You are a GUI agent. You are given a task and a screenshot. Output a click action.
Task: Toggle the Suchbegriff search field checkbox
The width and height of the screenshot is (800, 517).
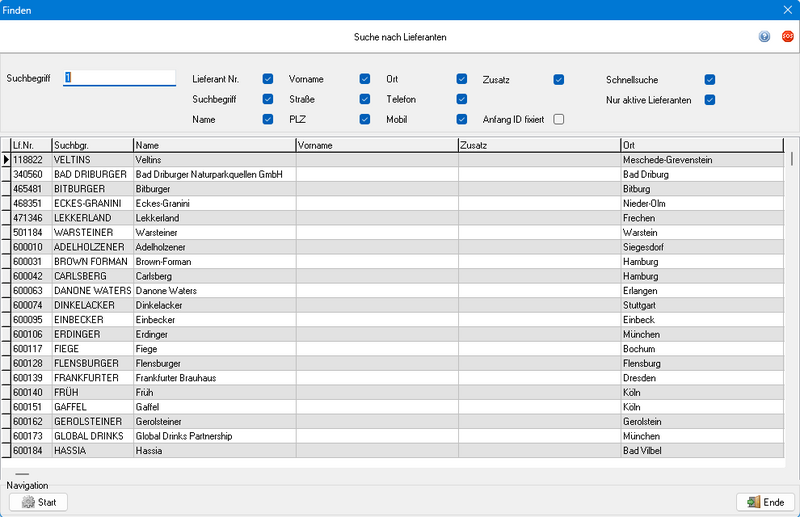pyautogui.click(x=268, y=99)
